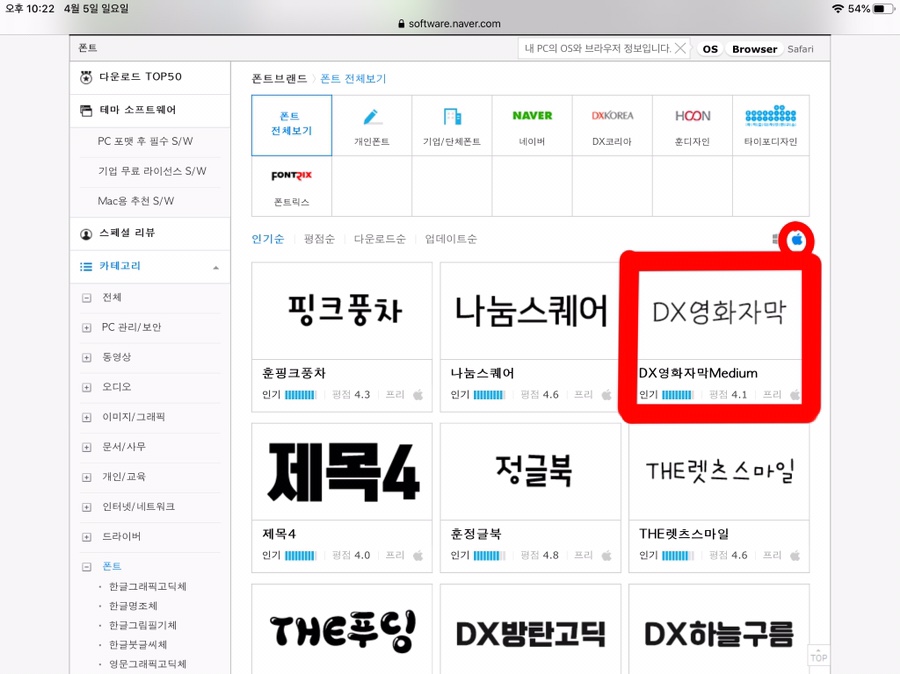Expand the 동영상 category
Image resolution: width=900 pixels, height=674 pixels.
coord(87,358)
